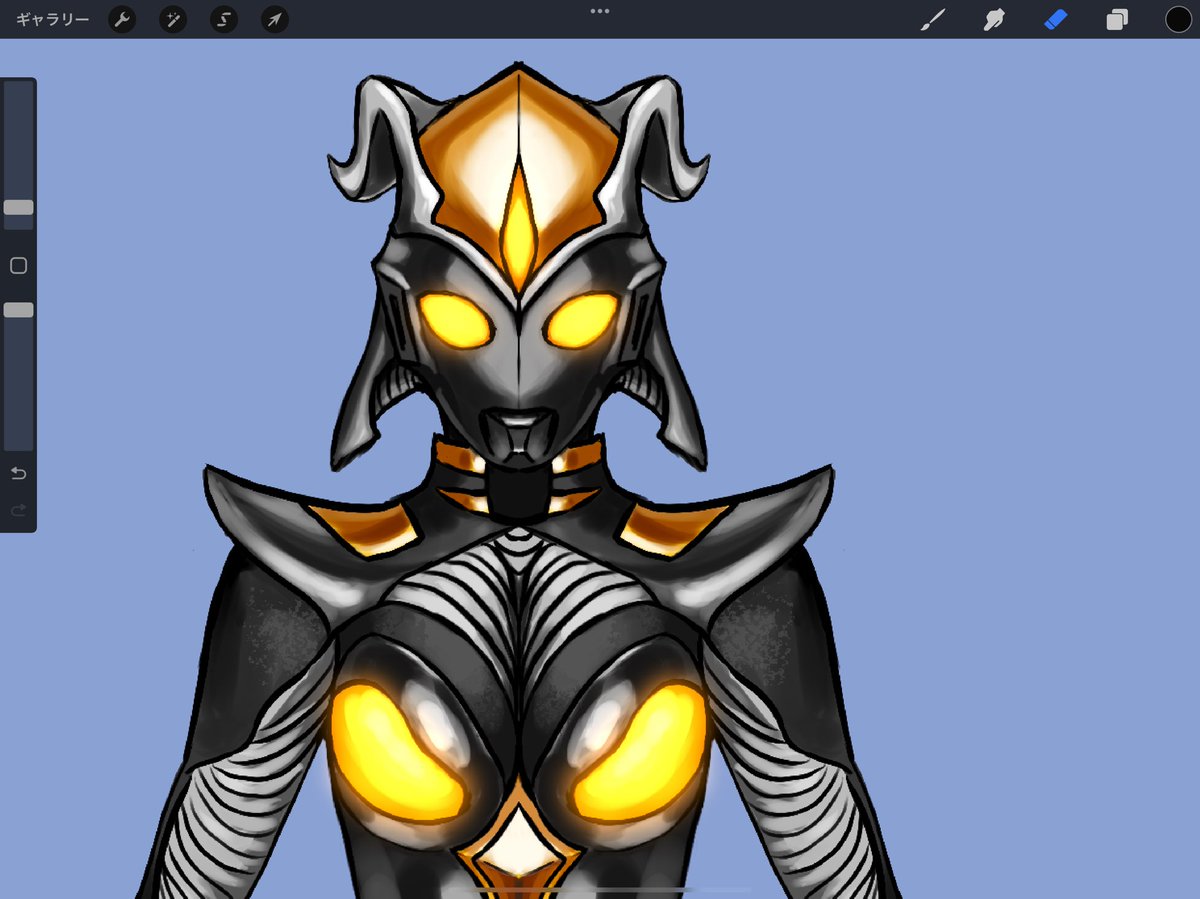
Task: Open the ギャラリー gallery
Action: (x=52, y=19)
